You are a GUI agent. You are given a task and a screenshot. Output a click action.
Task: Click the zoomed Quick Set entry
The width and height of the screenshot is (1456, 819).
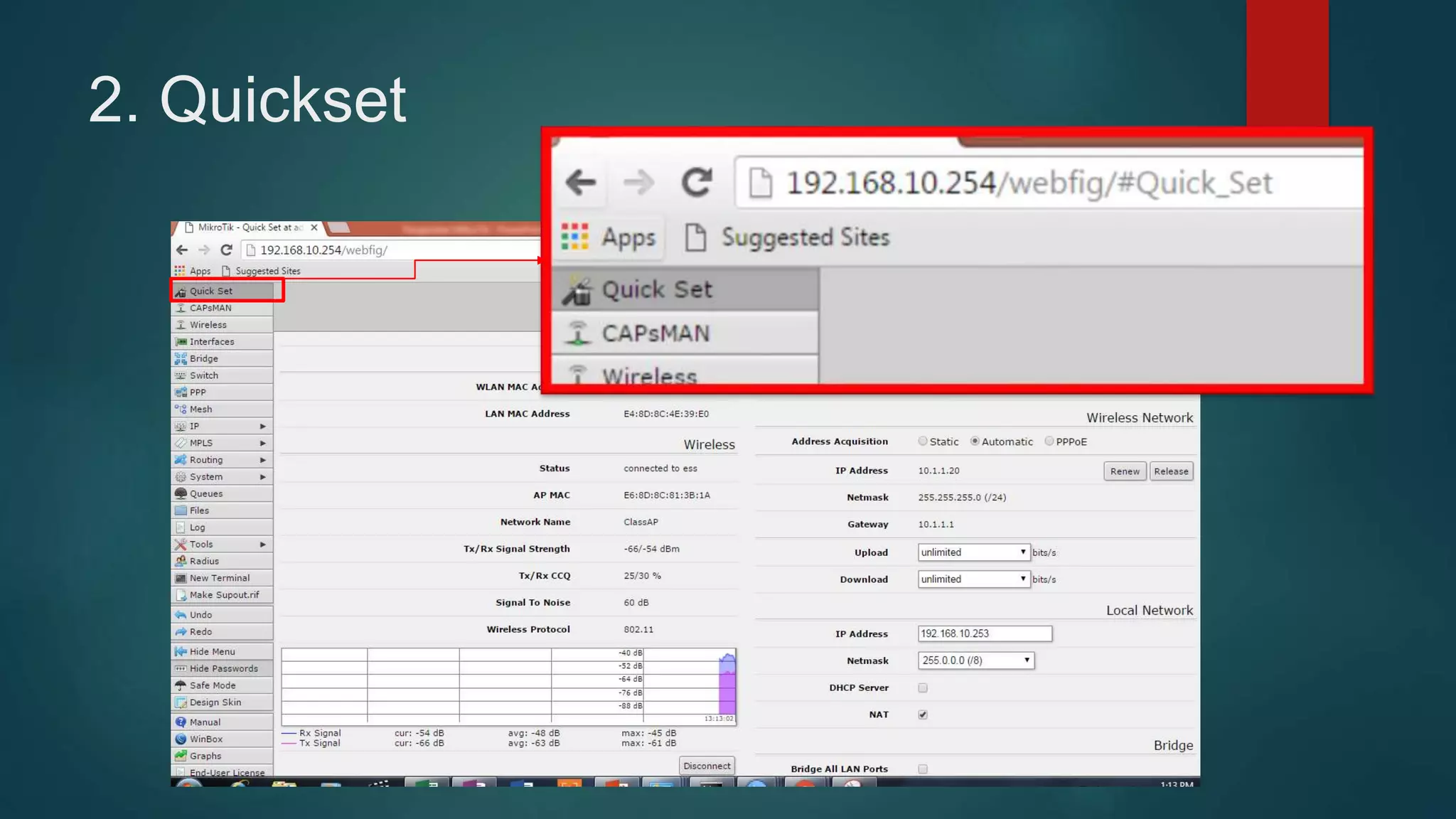(685, 289)
